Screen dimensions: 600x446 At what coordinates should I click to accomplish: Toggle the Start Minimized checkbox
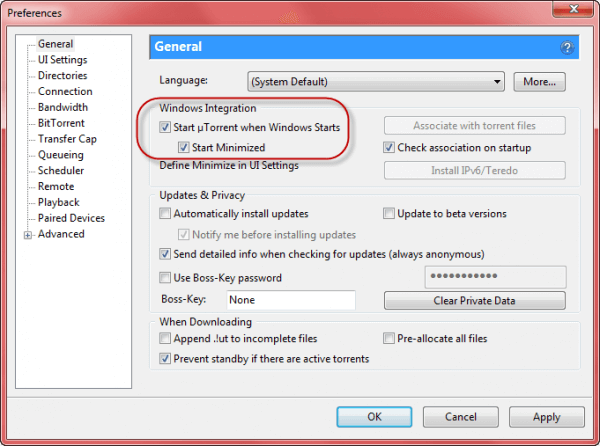184,147
